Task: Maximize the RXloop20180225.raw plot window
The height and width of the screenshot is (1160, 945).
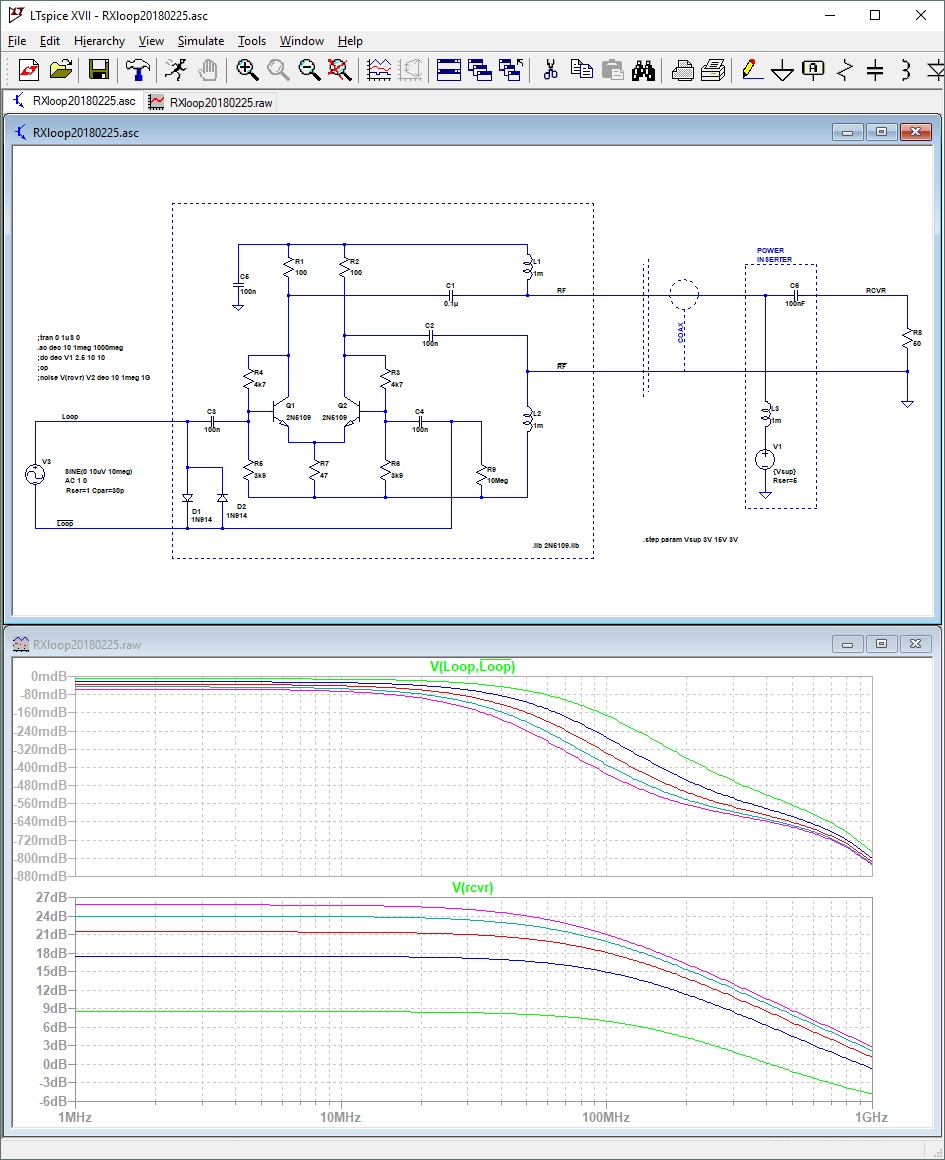Action: pos(881,645)
